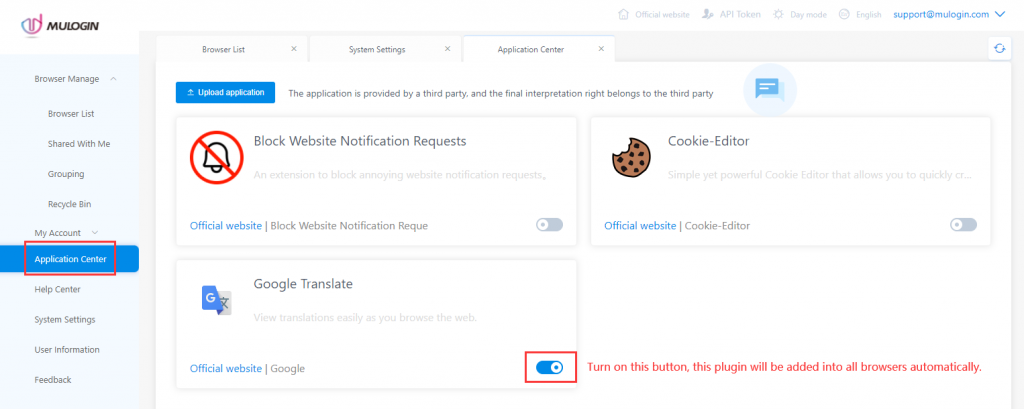Viewport: 1024px width, 409px height.
Task: Switch Day mode via sun icon
Action: click(778, 14)
